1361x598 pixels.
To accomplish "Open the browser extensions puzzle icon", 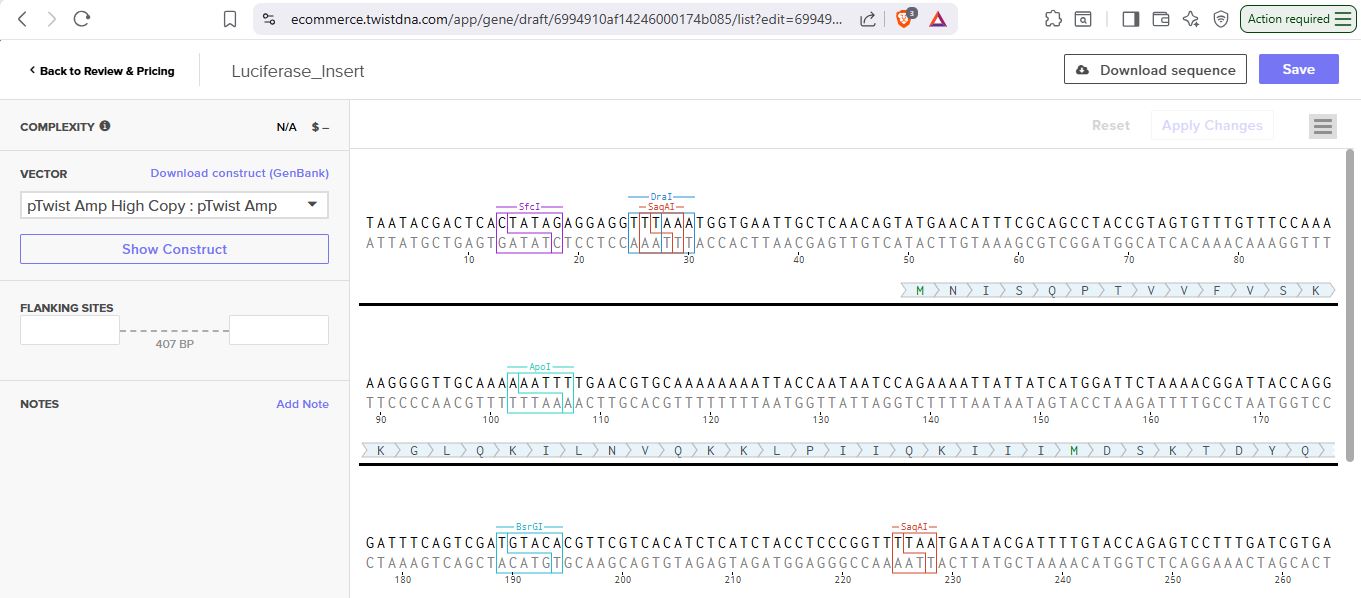I will (x=1053, y=19).
